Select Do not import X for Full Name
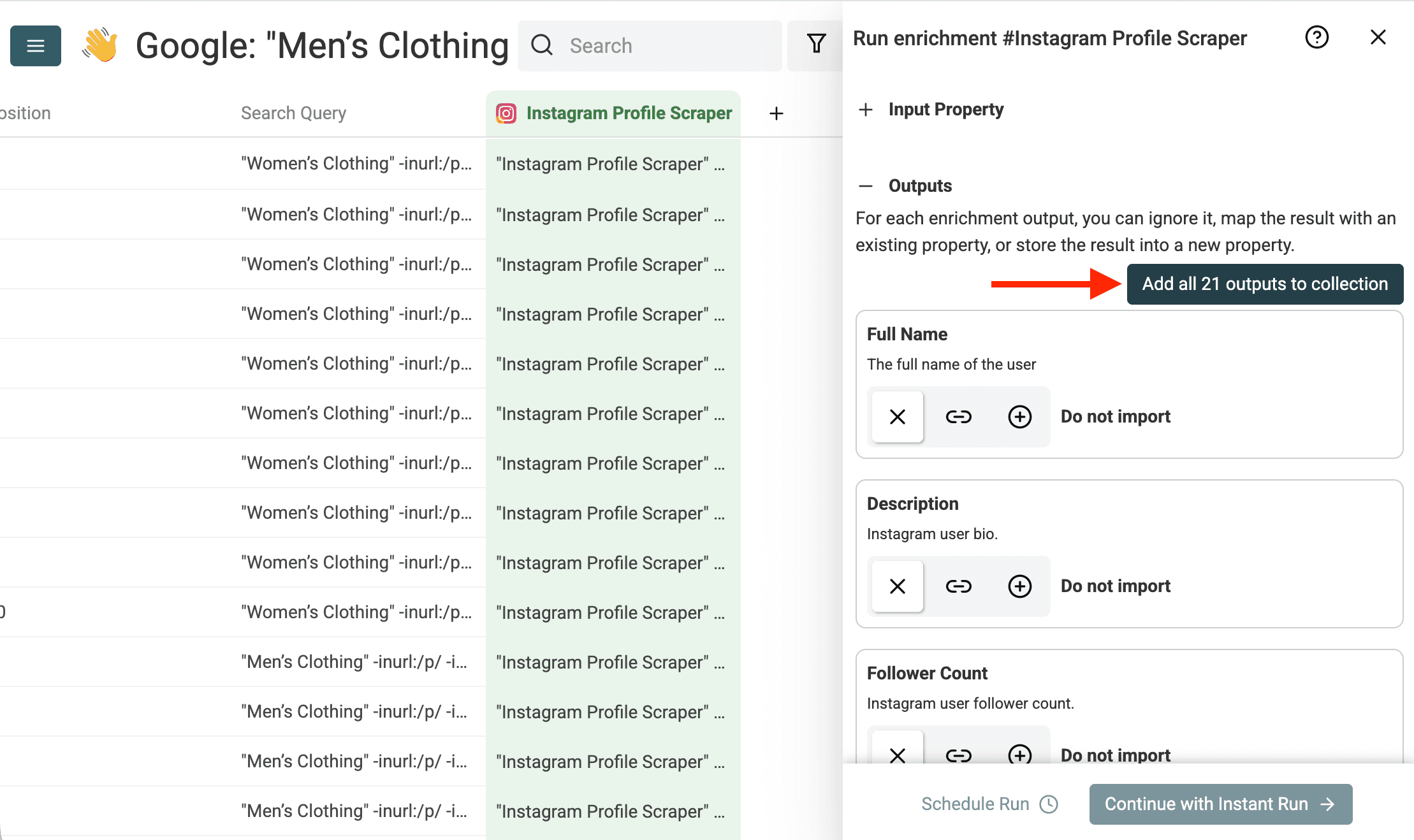This screenshot has height=840, width=1414. click(898, 417)
